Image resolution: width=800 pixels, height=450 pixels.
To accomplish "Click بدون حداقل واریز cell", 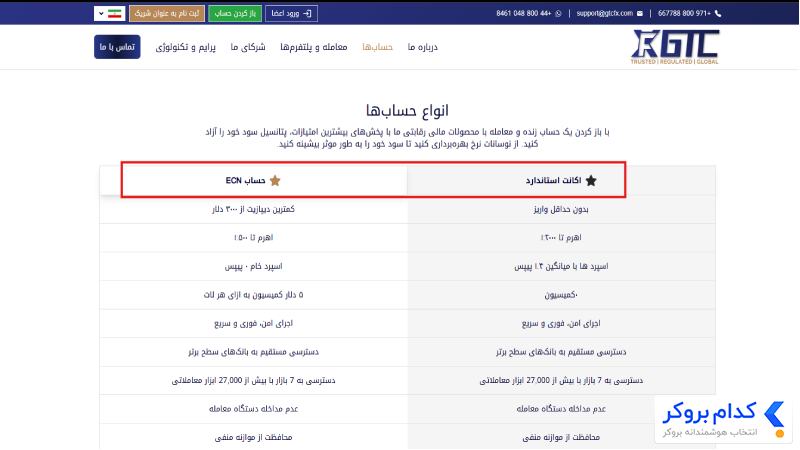I will click(561, 209).
